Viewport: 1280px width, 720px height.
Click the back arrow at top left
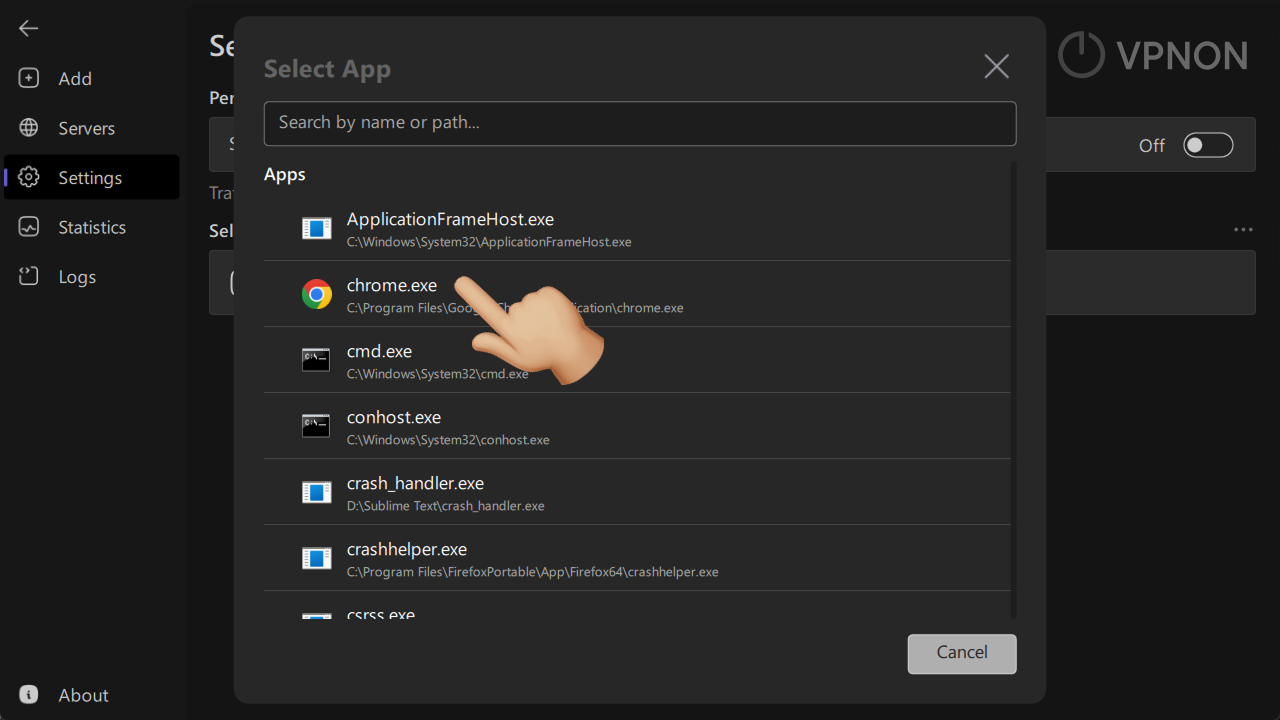click(28, 28)
